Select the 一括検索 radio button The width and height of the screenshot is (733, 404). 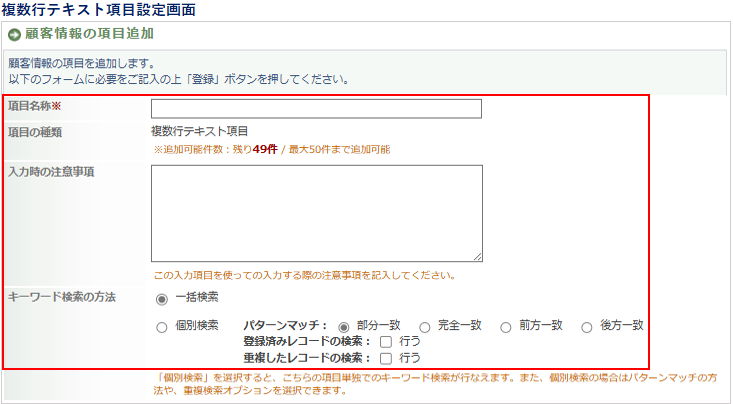pyautogui.click(x=162, y=299)
